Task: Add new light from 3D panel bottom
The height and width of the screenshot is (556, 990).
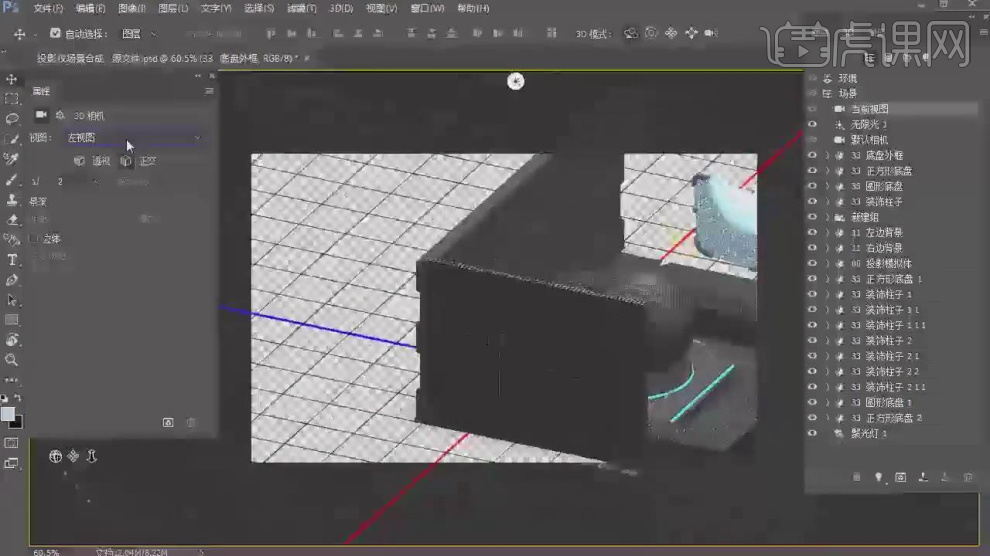Action: (878, 477)
